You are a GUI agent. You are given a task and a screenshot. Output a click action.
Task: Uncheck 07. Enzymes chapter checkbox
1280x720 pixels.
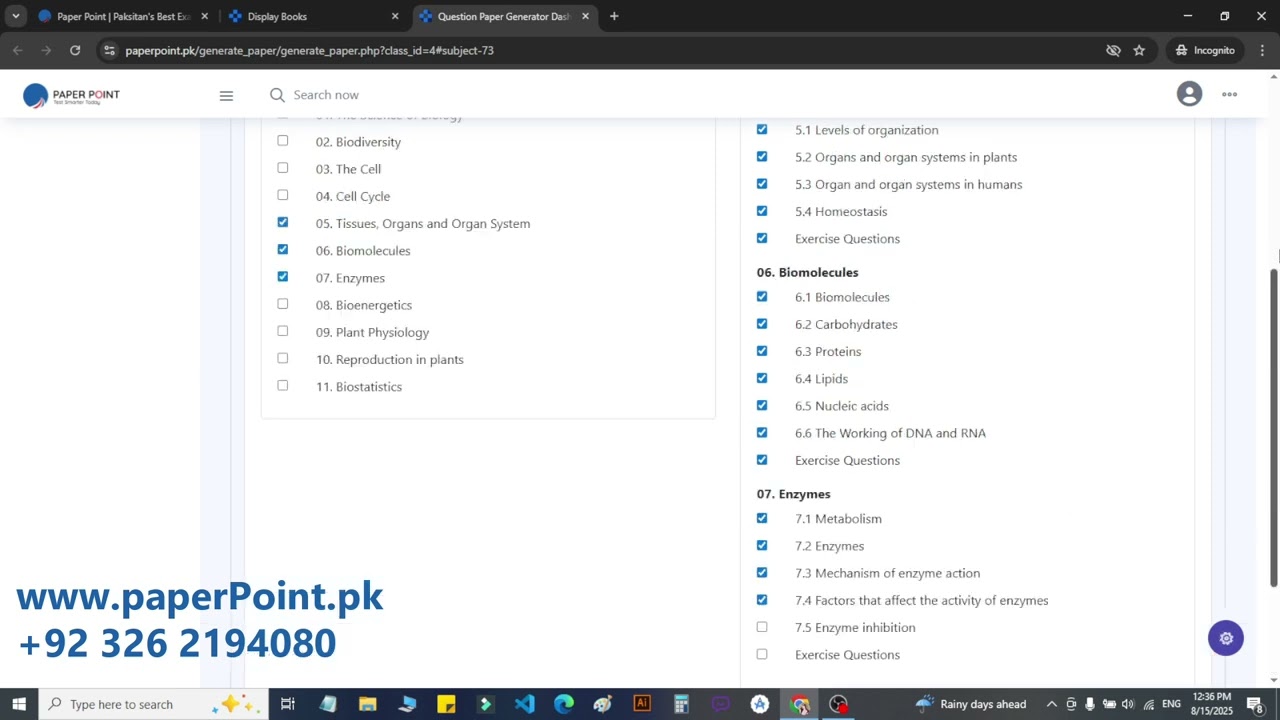coord(283,277)
